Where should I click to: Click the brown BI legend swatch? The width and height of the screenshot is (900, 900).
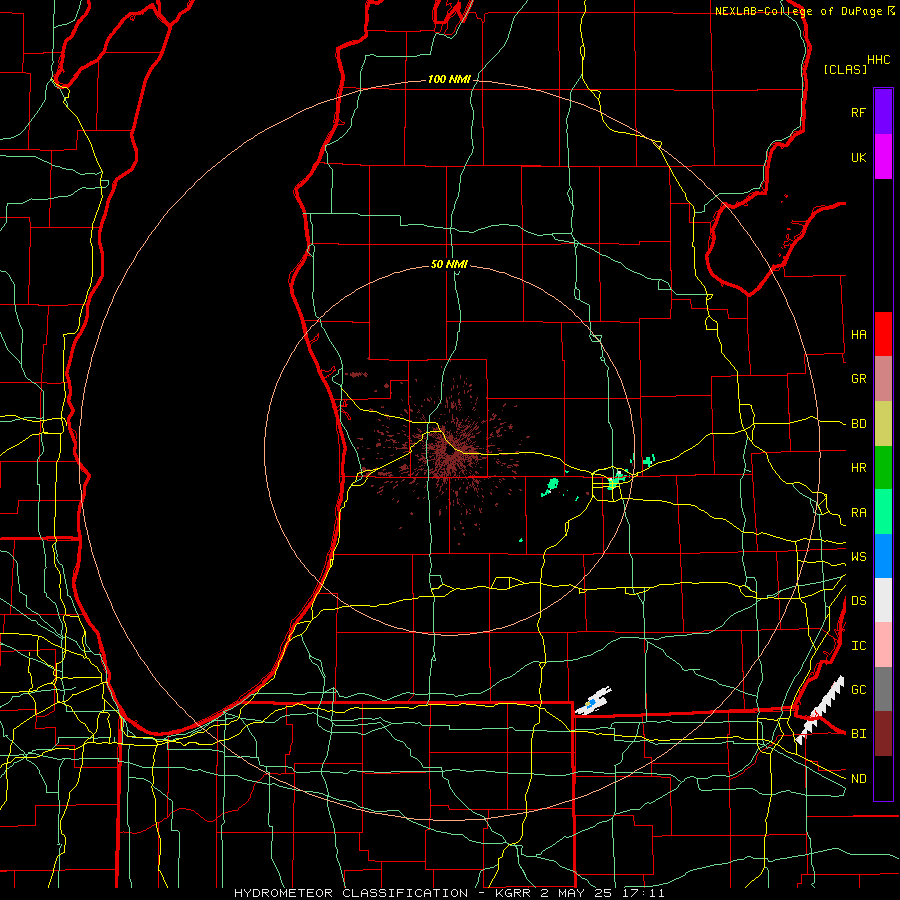click(x=883, y=734)
